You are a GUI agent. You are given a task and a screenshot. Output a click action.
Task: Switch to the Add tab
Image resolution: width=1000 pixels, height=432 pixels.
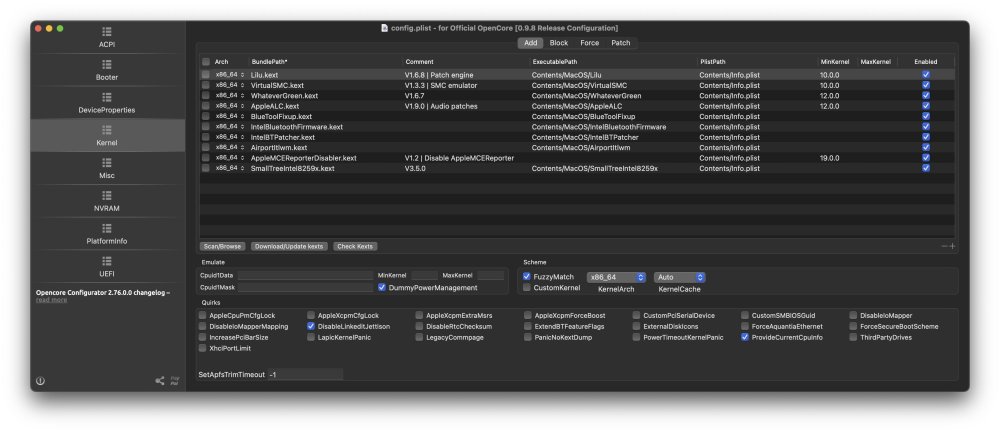(x=531, y=43)
